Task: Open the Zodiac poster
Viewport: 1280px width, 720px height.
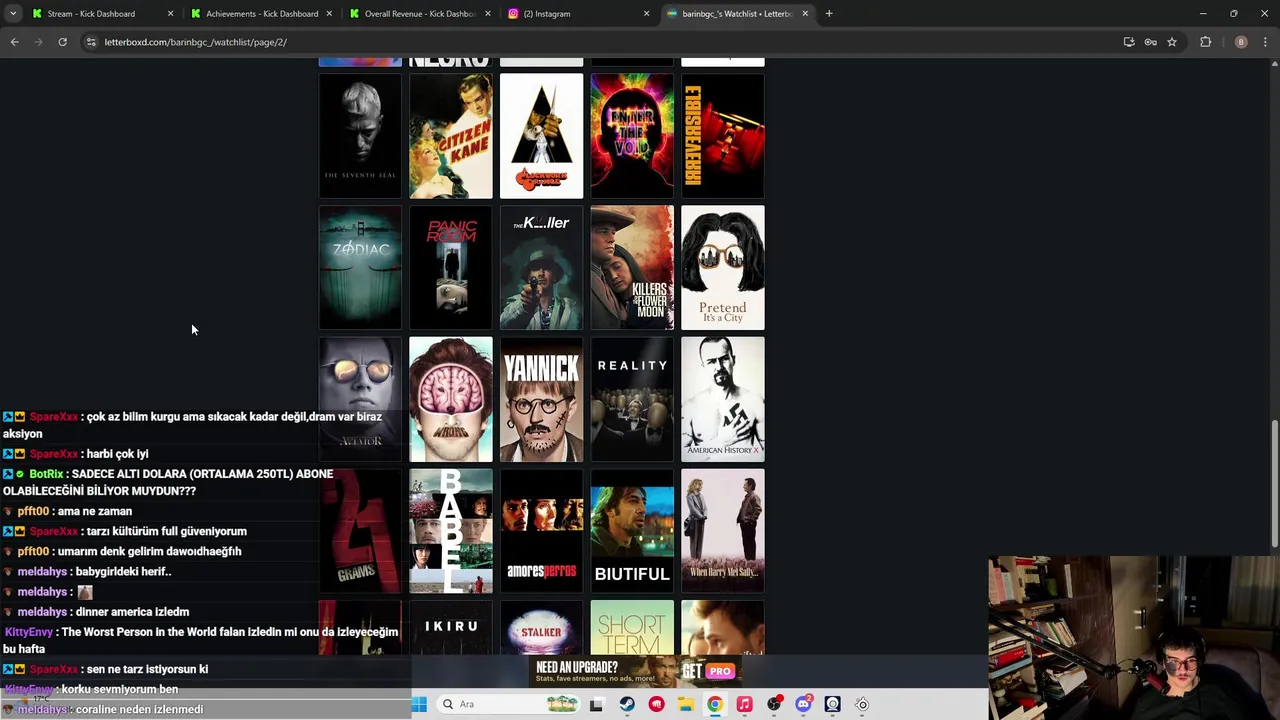Action: tap(360, 268)
